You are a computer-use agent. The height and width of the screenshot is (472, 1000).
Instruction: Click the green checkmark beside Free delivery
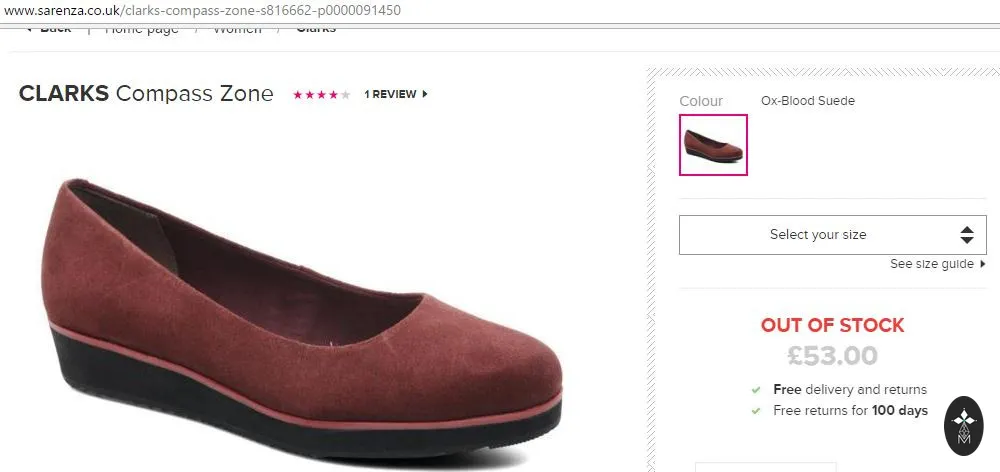coord(756,390)
